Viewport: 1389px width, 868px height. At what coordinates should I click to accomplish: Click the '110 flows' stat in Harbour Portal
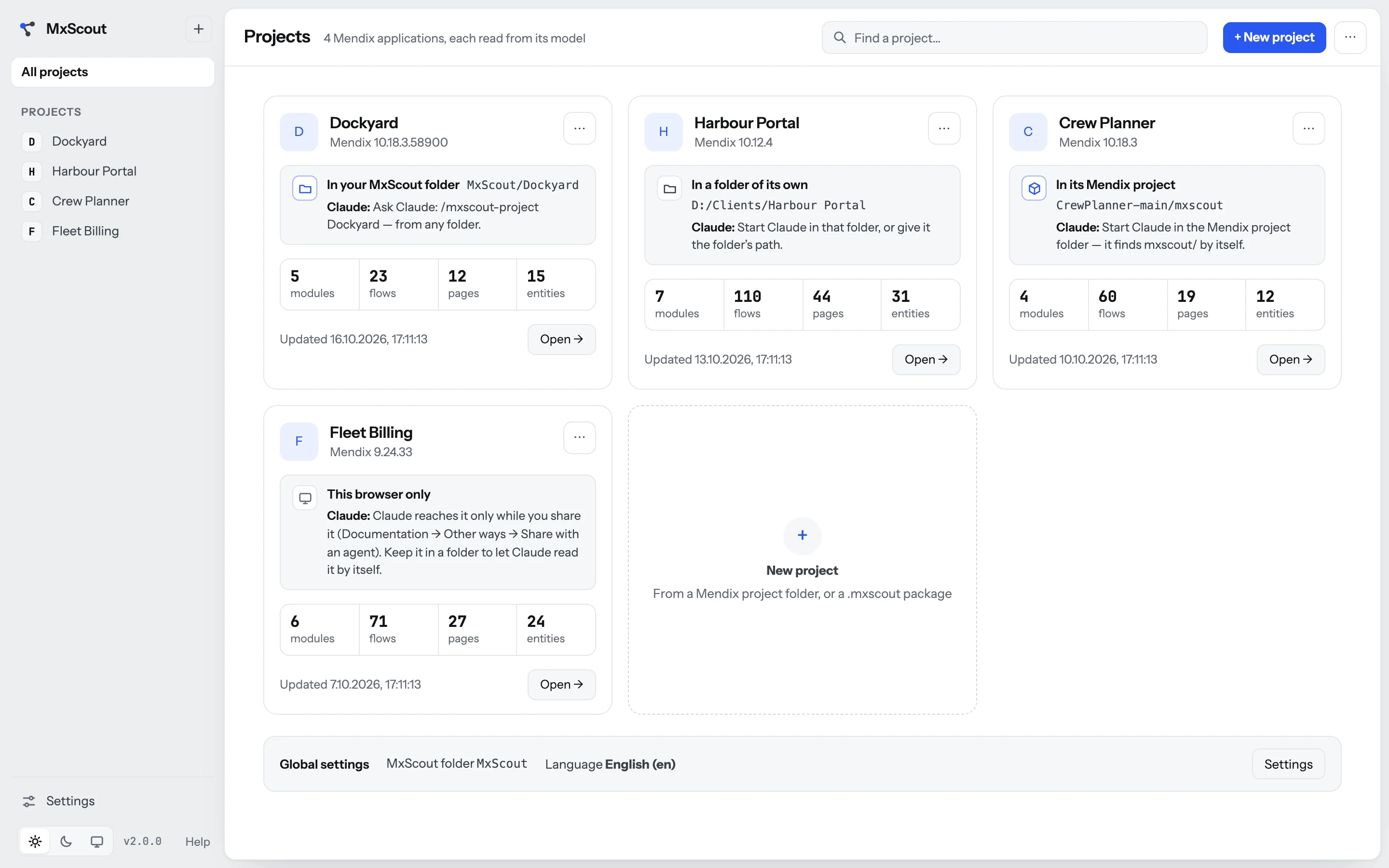pyautogui.click(x=763, y=305)
